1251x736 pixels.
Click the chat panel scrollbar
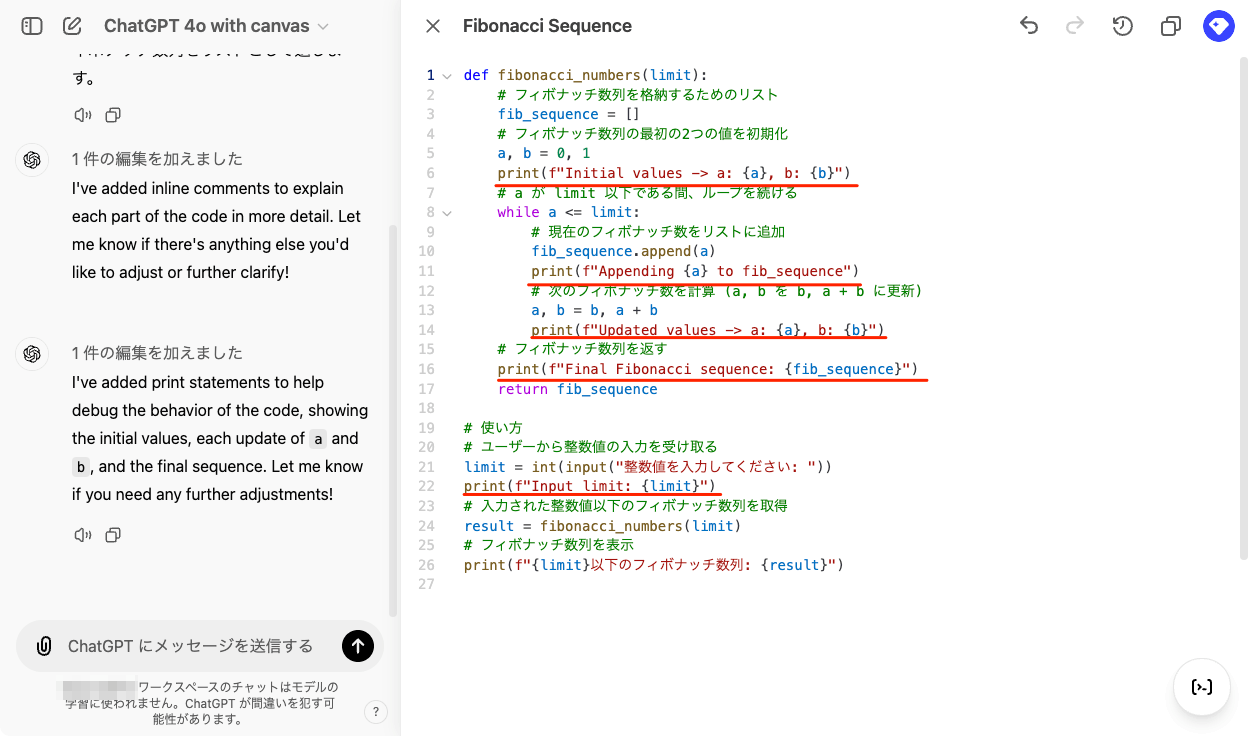point(393,420)
